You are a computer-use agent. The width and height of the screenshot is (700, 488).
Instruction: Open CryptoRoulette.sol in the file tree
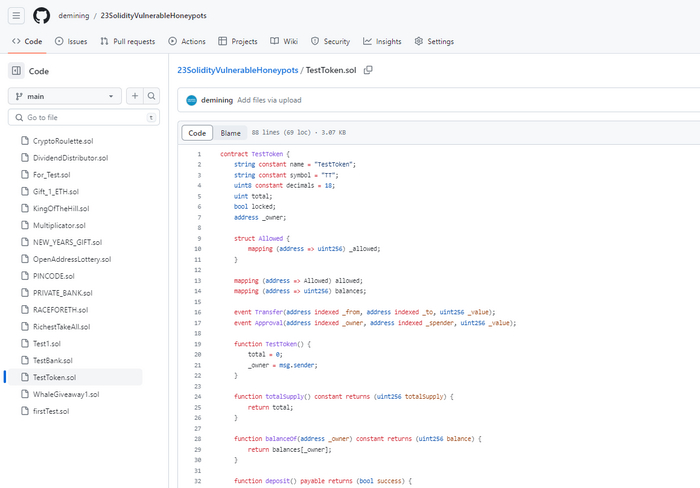(x=62, y=141)
